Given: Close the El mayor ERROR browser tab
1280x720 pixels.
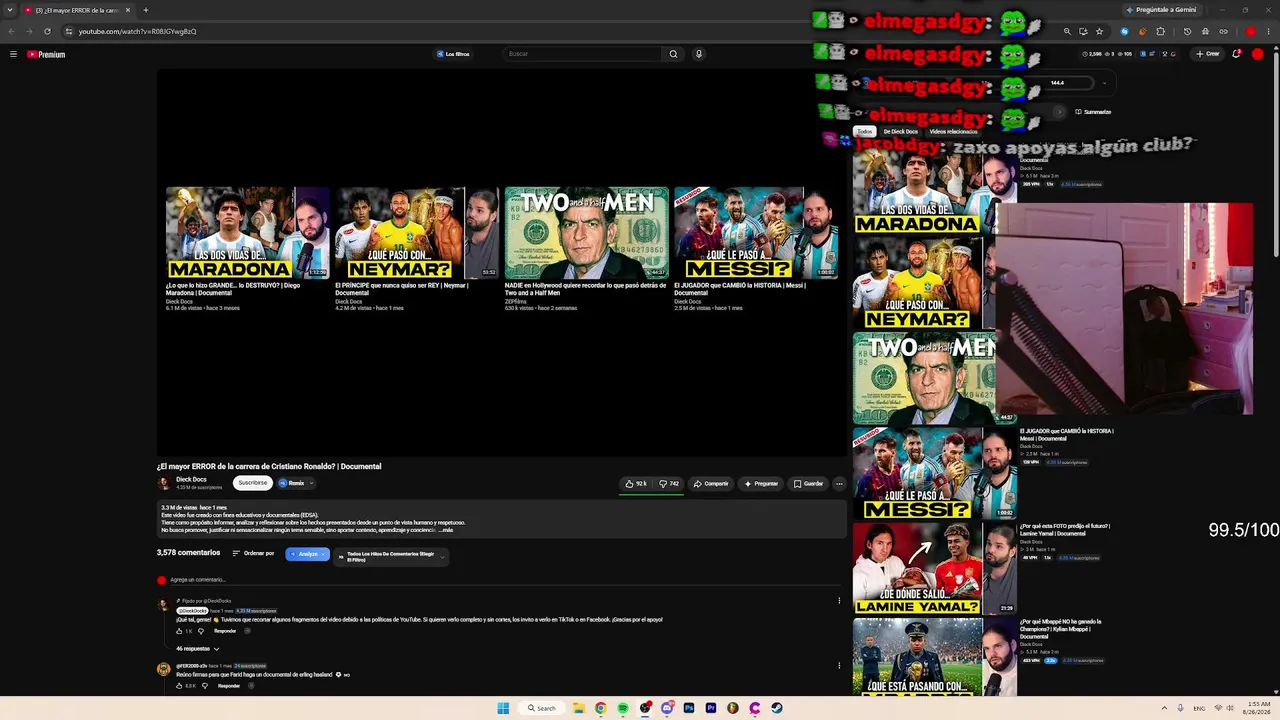Looking at the screenshot, I should (x=128, y=10).
